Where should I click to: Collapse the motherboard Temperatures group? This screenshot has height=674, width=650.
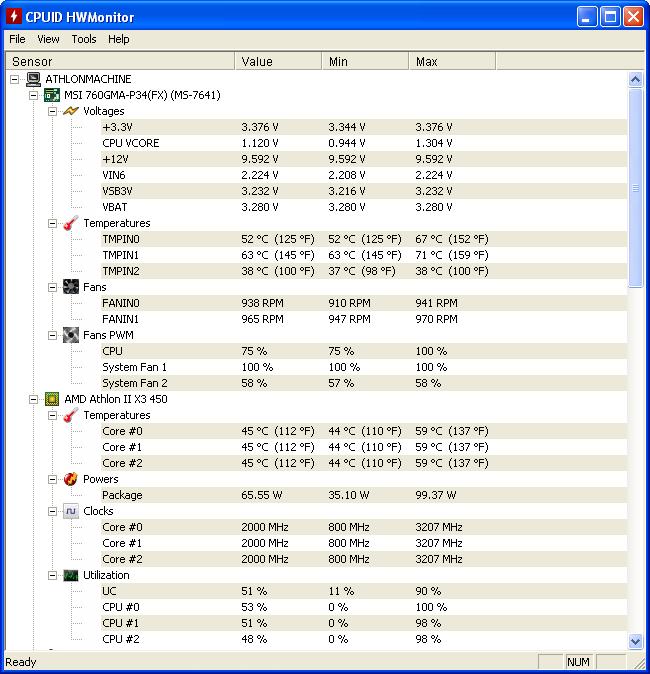coord(52,223)
